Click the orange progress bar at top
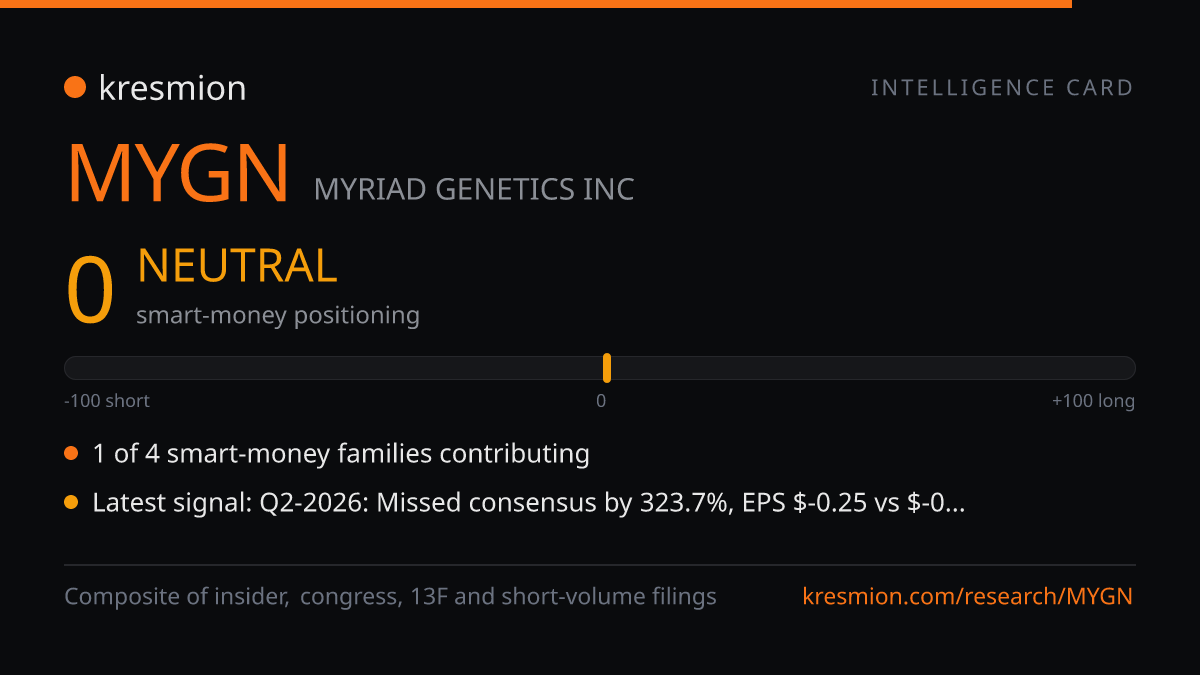This screenshot has height=675, width=1200. tap(536, 4)
